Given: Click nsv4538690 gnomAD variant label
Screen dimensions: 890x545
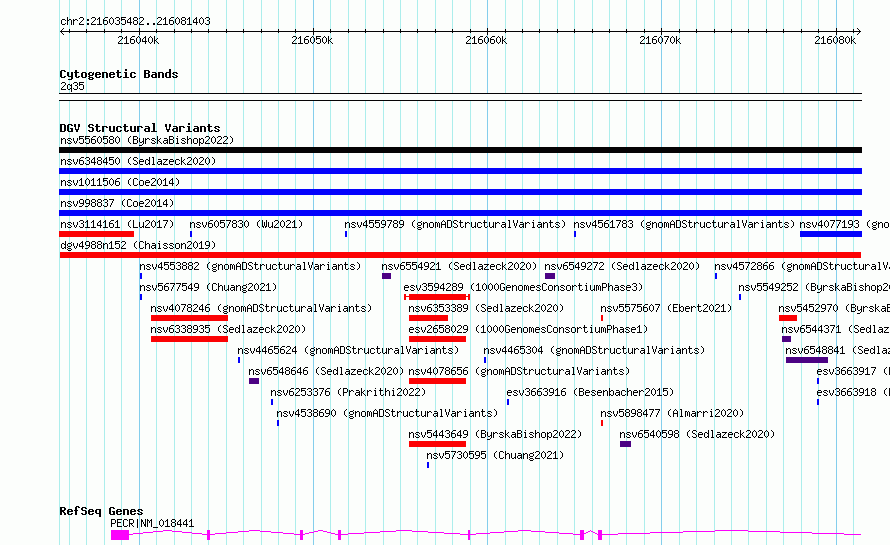Looking at the screenshot, I should point(387,413).
